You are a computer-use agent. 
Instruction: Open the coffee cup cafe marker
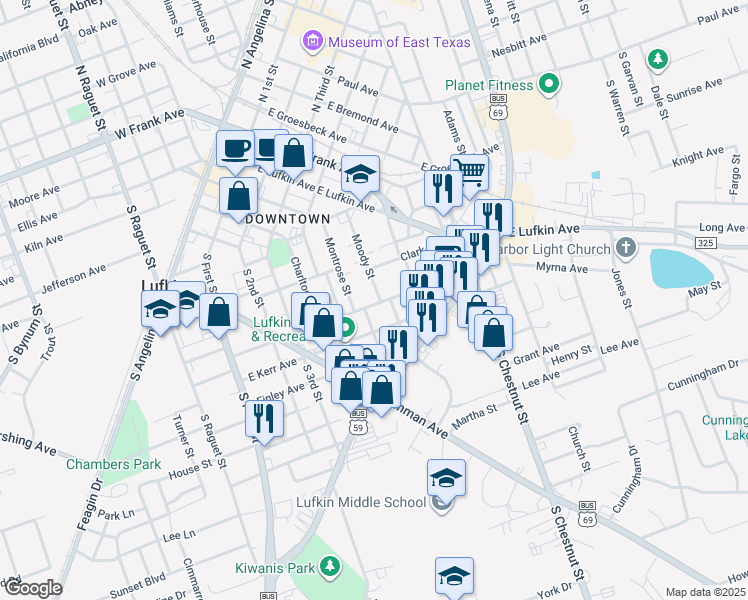tap(235, 148)
